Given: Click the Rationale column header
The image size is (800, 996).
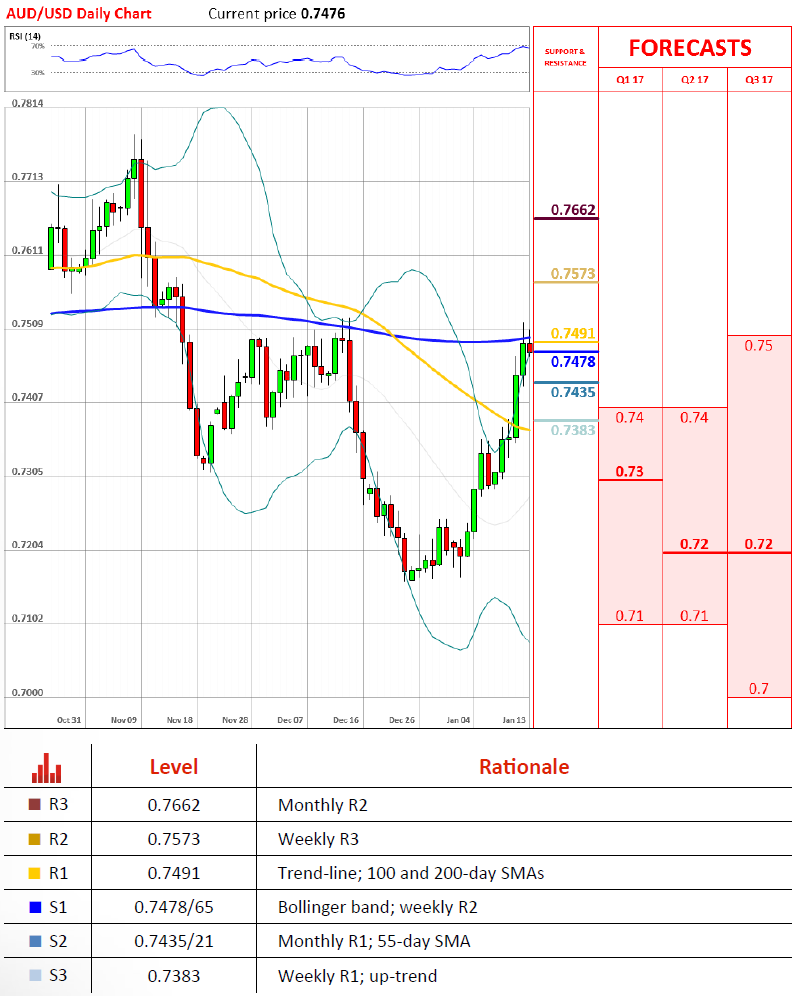Looking at the screenshot, I should tap(524, 767).
